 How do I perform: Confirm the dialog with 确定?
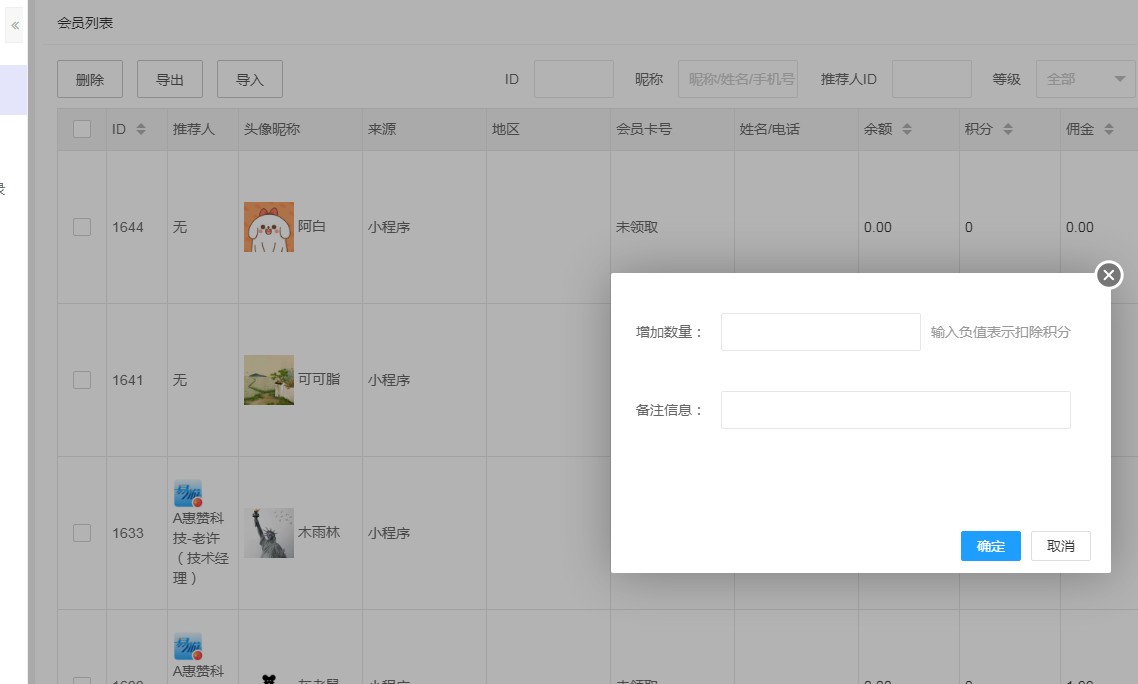991,546
